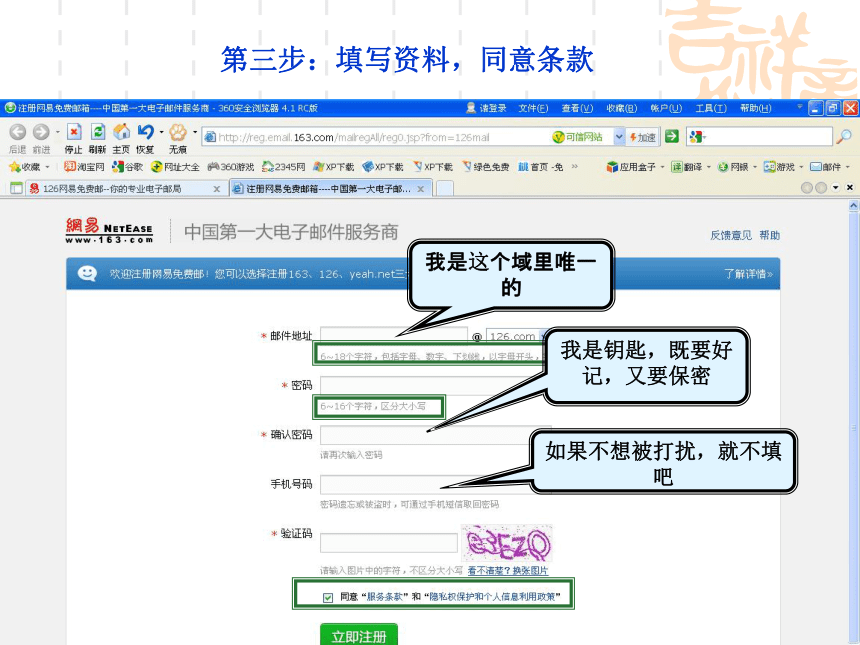Image resolution: width=860 pixels, height=645 pixels.
Task: Open the 反馈意见 link
Action: point(731,235)
